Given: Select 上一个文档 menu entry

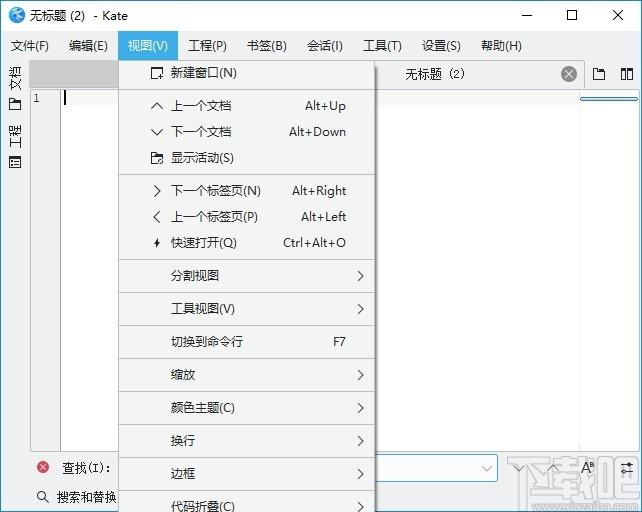Looking at the screenshot, I should click(246, 106).
